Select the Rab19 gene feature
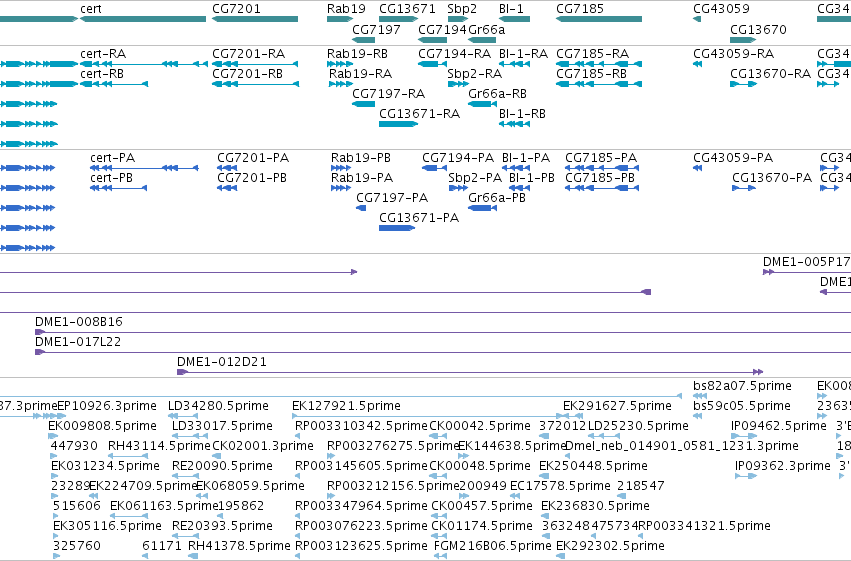Screen dimensions: 851x561 tap(340, 19)
